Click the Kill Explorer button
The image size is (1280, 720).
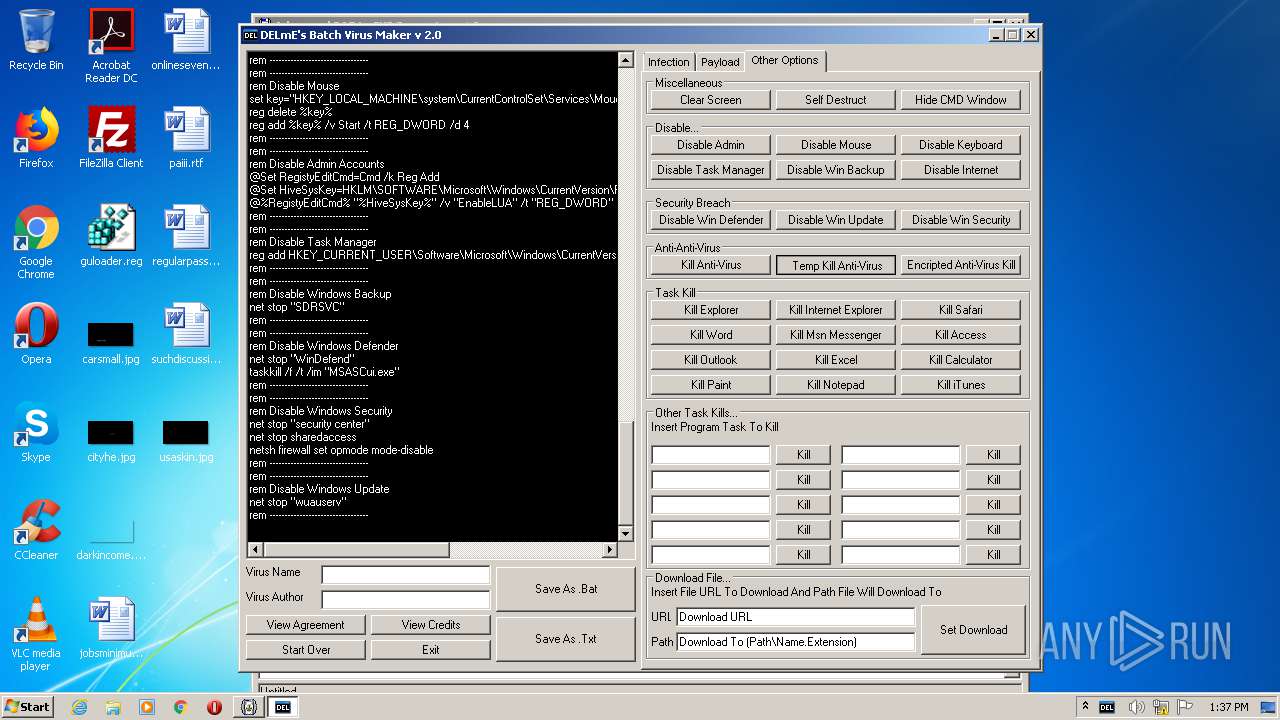click(x=710, y=310)
